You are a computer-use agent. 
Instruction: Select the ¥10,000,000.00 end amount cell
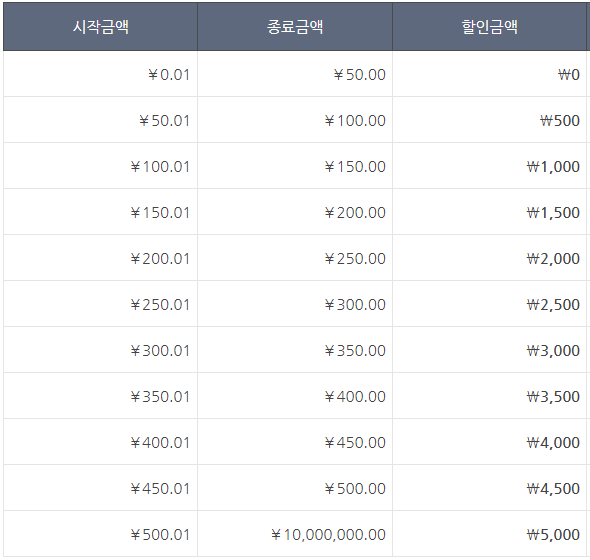tap(295, 534)
